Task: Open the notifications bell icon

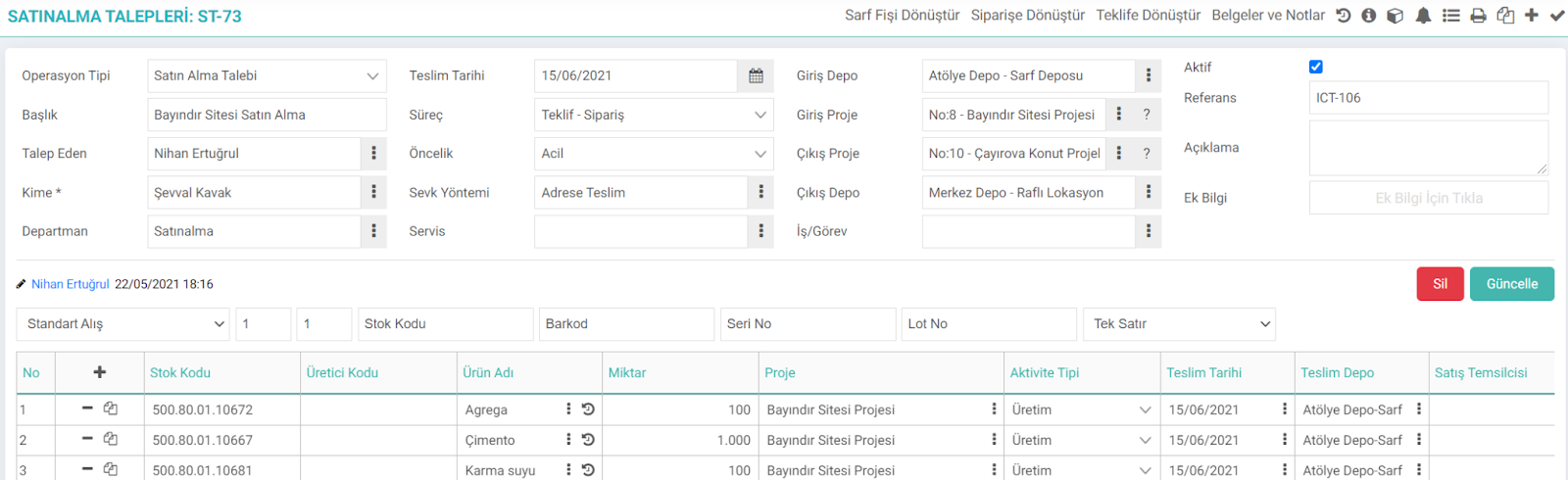Action: (x=1423, y=16)
